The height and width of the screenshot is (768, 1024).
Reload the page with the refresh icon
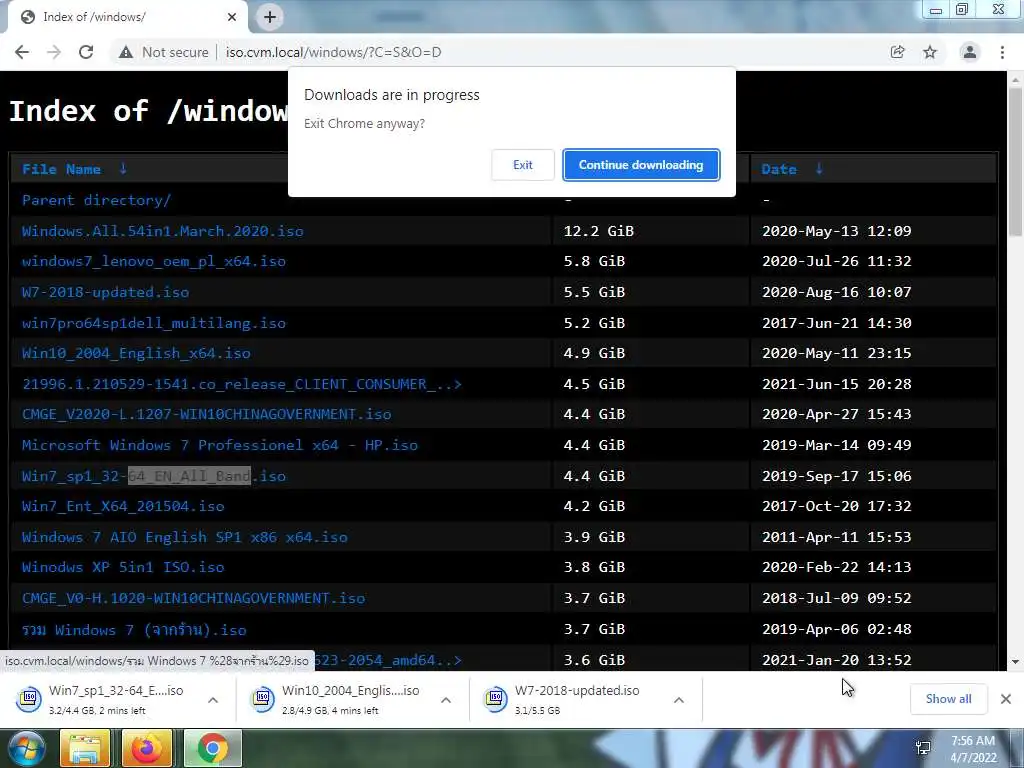click(86, 52)
